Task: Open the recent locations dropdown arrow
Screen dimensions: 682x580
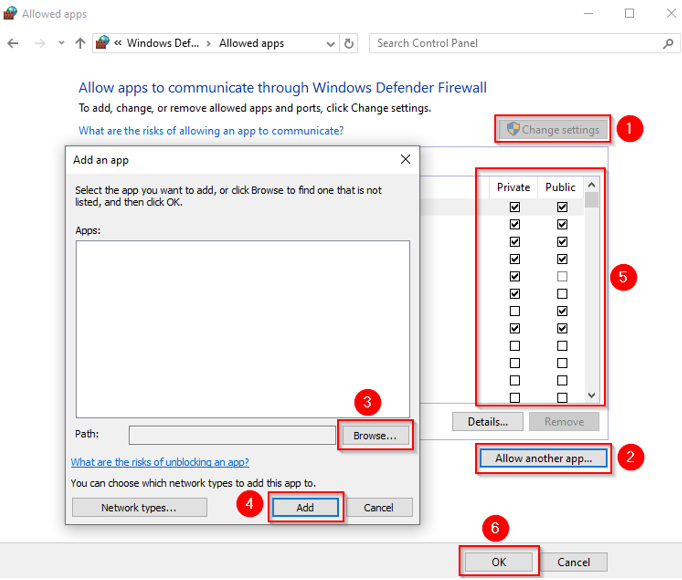Action: click(61, 44)
